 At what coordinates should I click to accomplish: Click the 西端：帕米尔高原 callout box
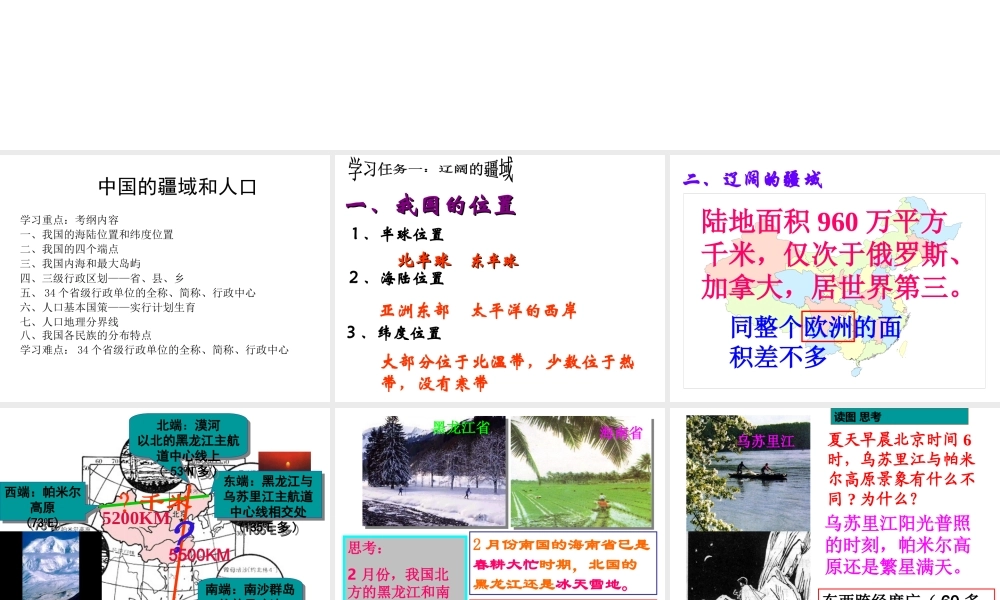[43, 500]
